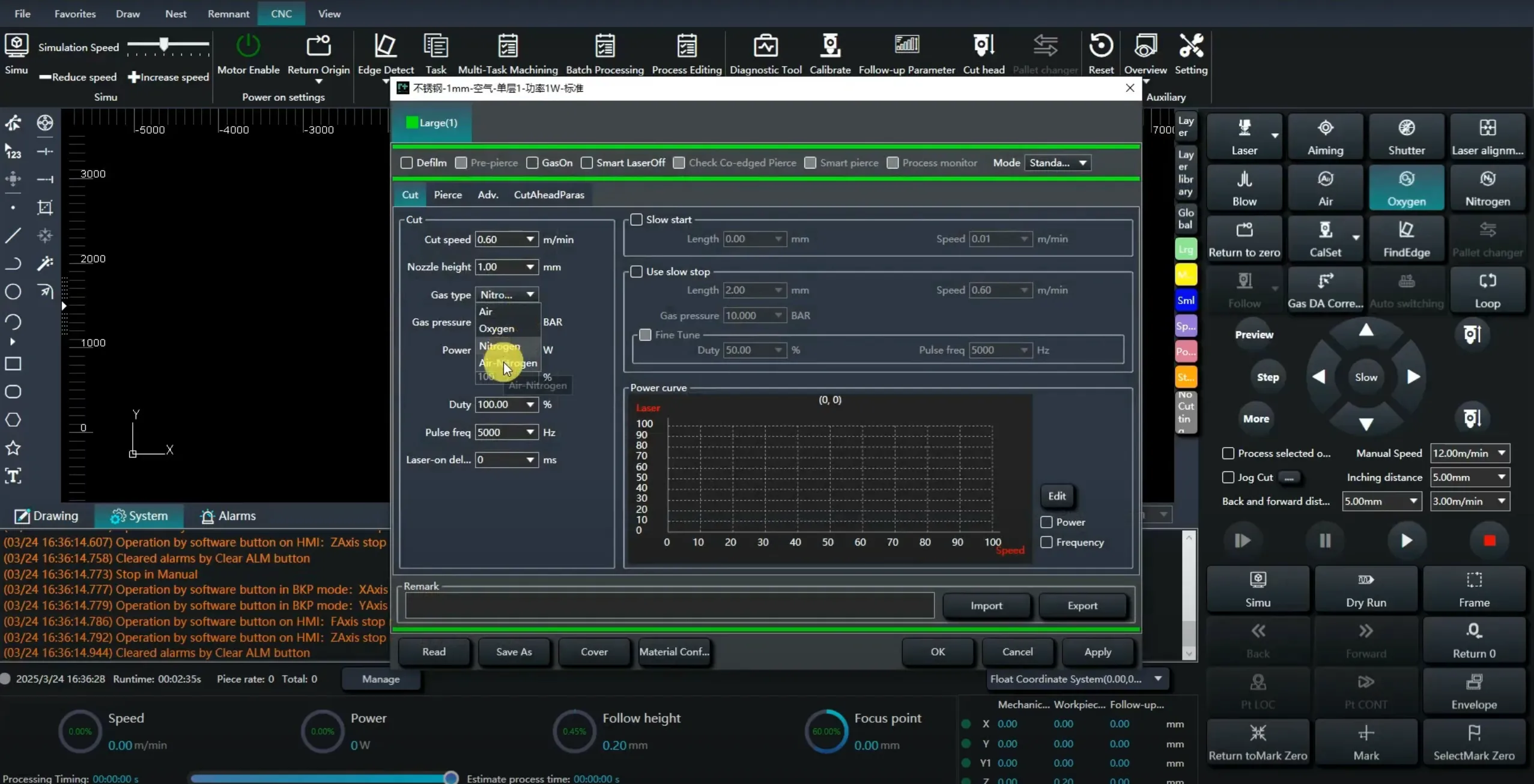Screen dimensions: 1534x784
Task: Select the Nitrogen gas icon
Action: click(x=1487, y=179)
